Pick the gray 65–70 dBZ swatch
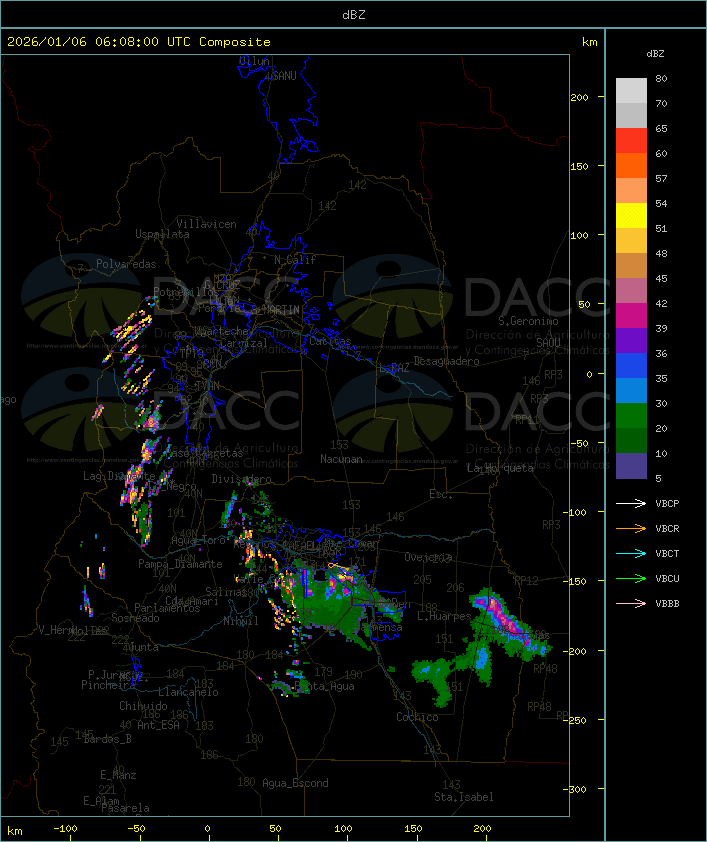 pyautogui.click(x=631, y=115)
